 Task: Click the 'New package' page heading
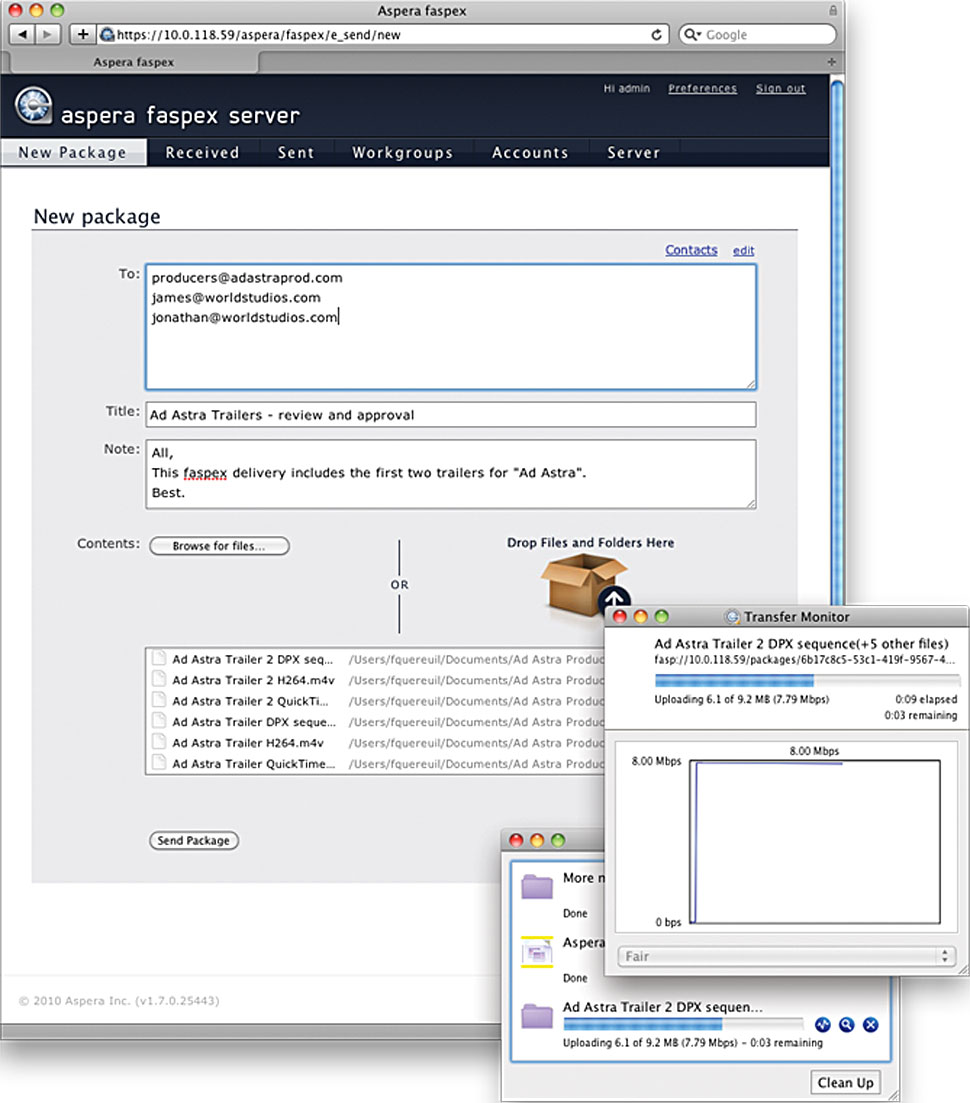[97, 216]
